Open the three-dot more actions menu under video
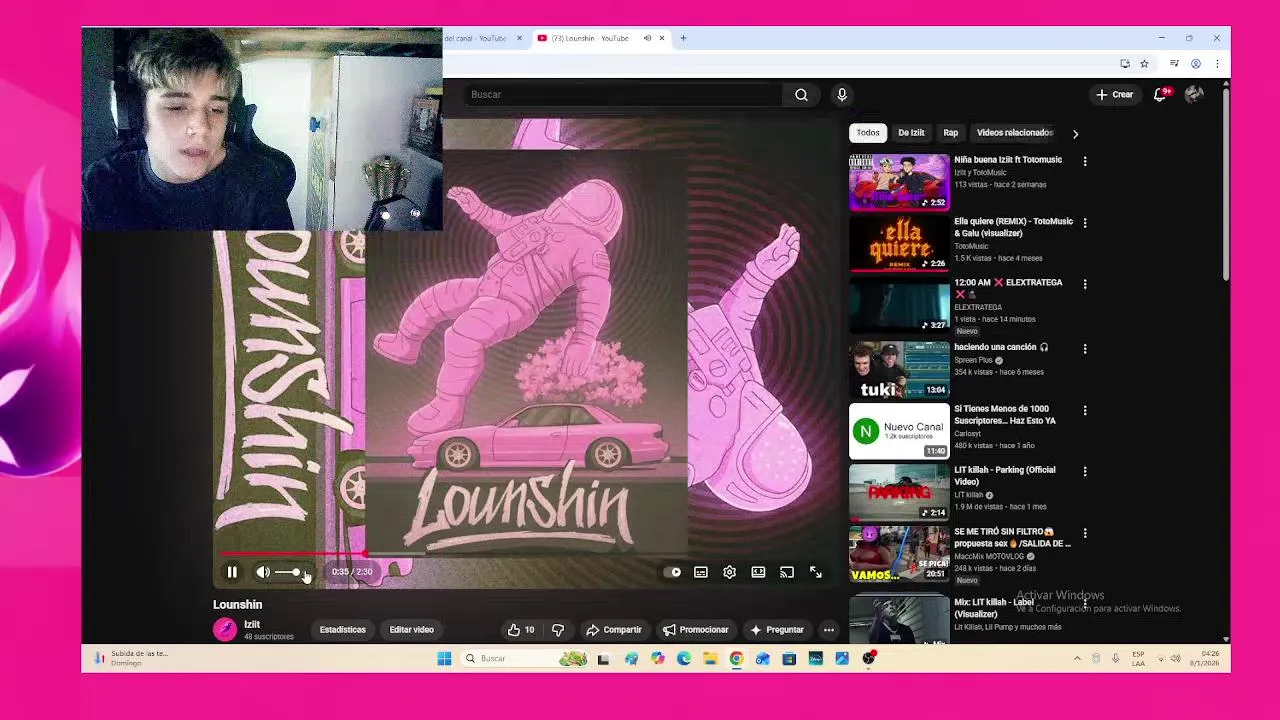 point(829,630)
